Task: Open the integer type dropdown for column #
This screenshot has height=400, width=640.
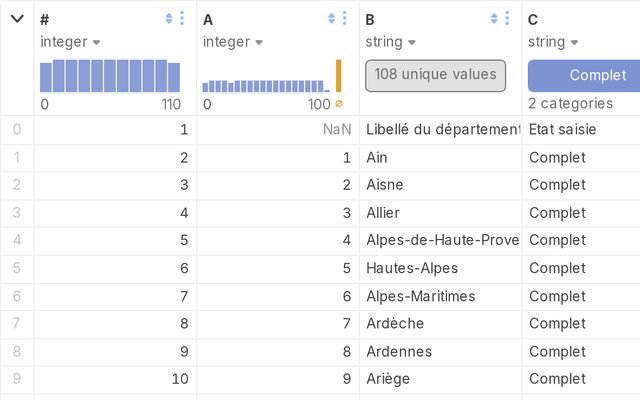Action: click(70, 42)
